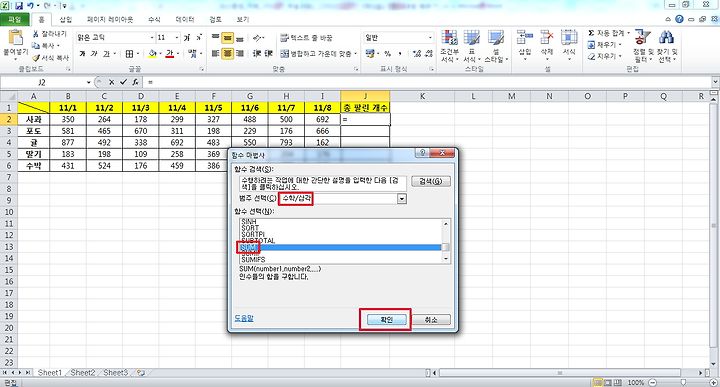
Task: Toggle right text alignment
Action: (239, 54)
